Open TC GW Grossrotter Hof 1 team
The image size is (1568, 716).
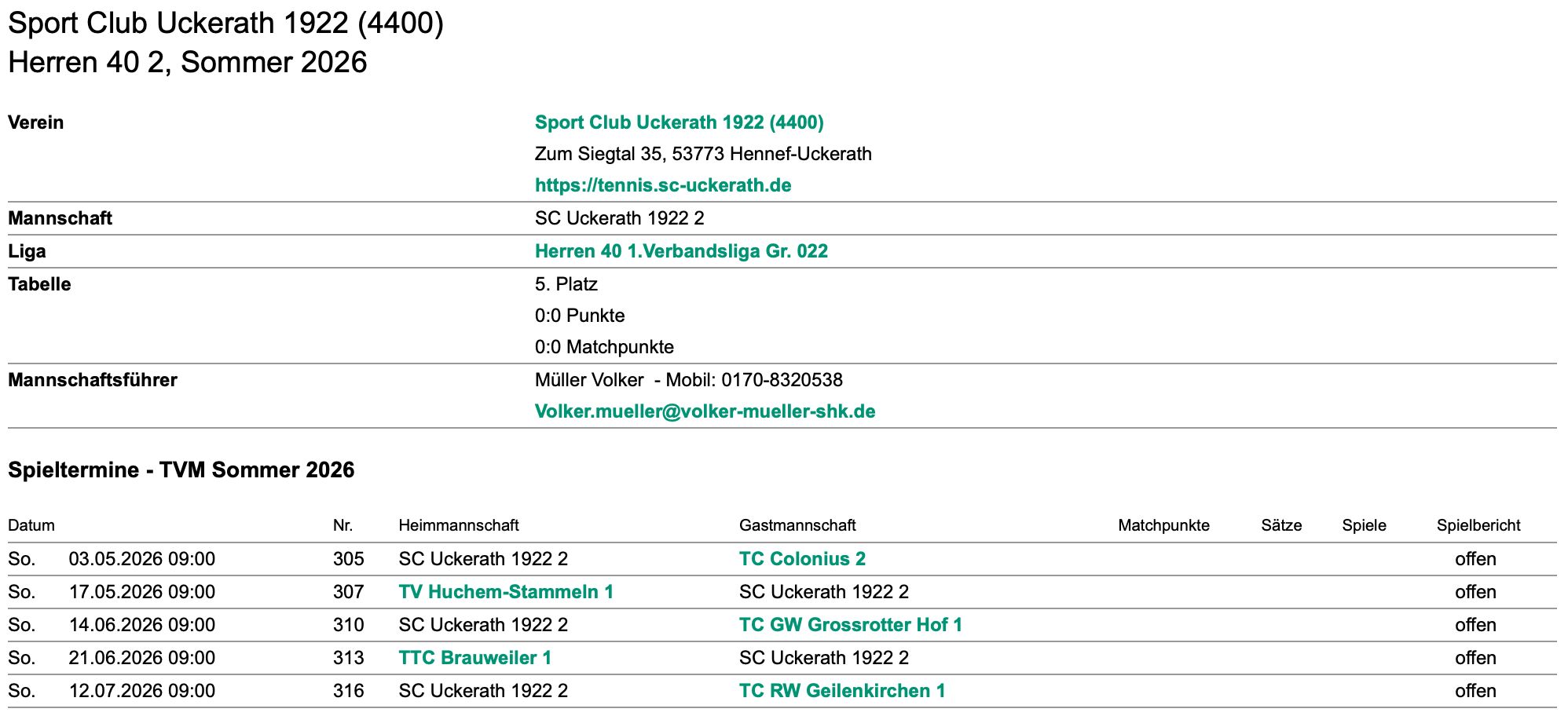click(850, 625)
